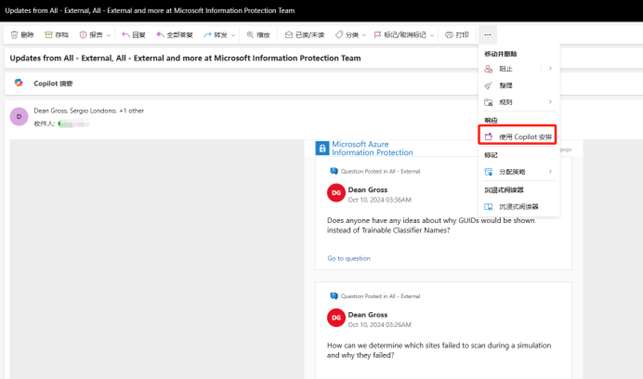Click the 'Oct 10, 2024 03:36AM' timestamp
The image size is (643, 379).
point(380,200)
